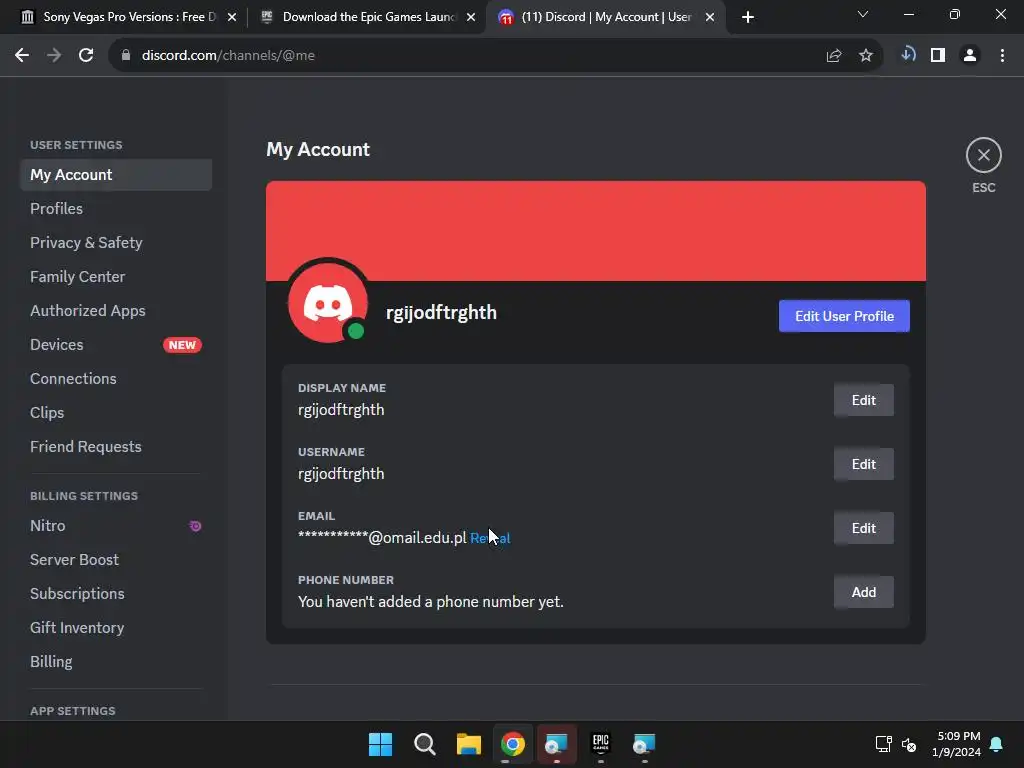The height and width of the screenshot is (768, 1024).
Task: Open the Profiles settings page
Action: [116, 208]
